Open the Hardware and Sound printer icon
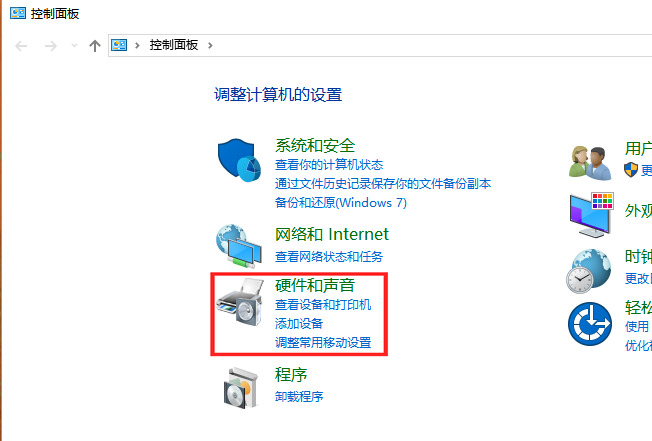This screenshot has height=441, width=652. click(x=240, y=303)
